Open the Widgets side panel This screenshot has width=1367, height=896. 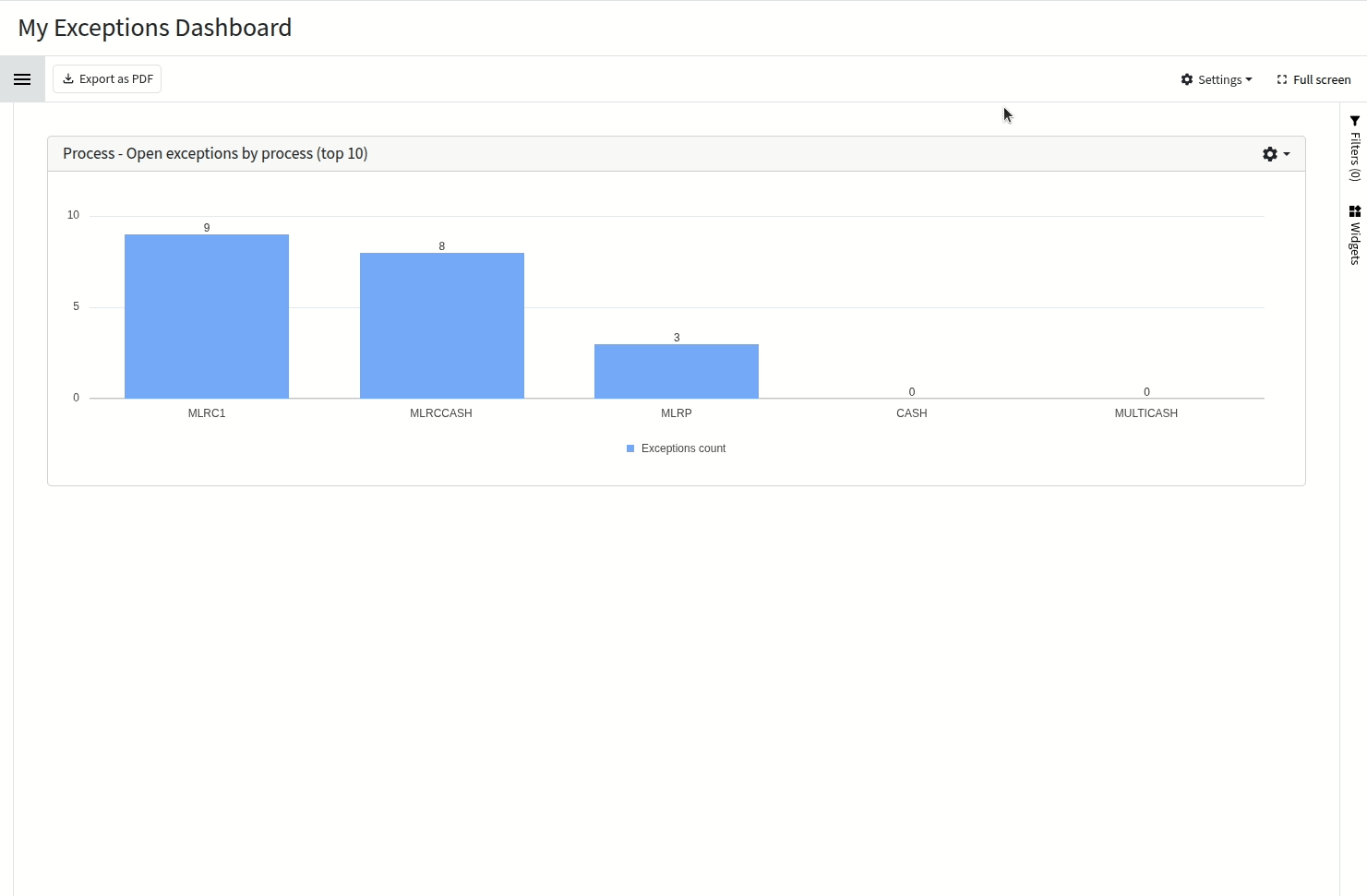(1354, 235)
